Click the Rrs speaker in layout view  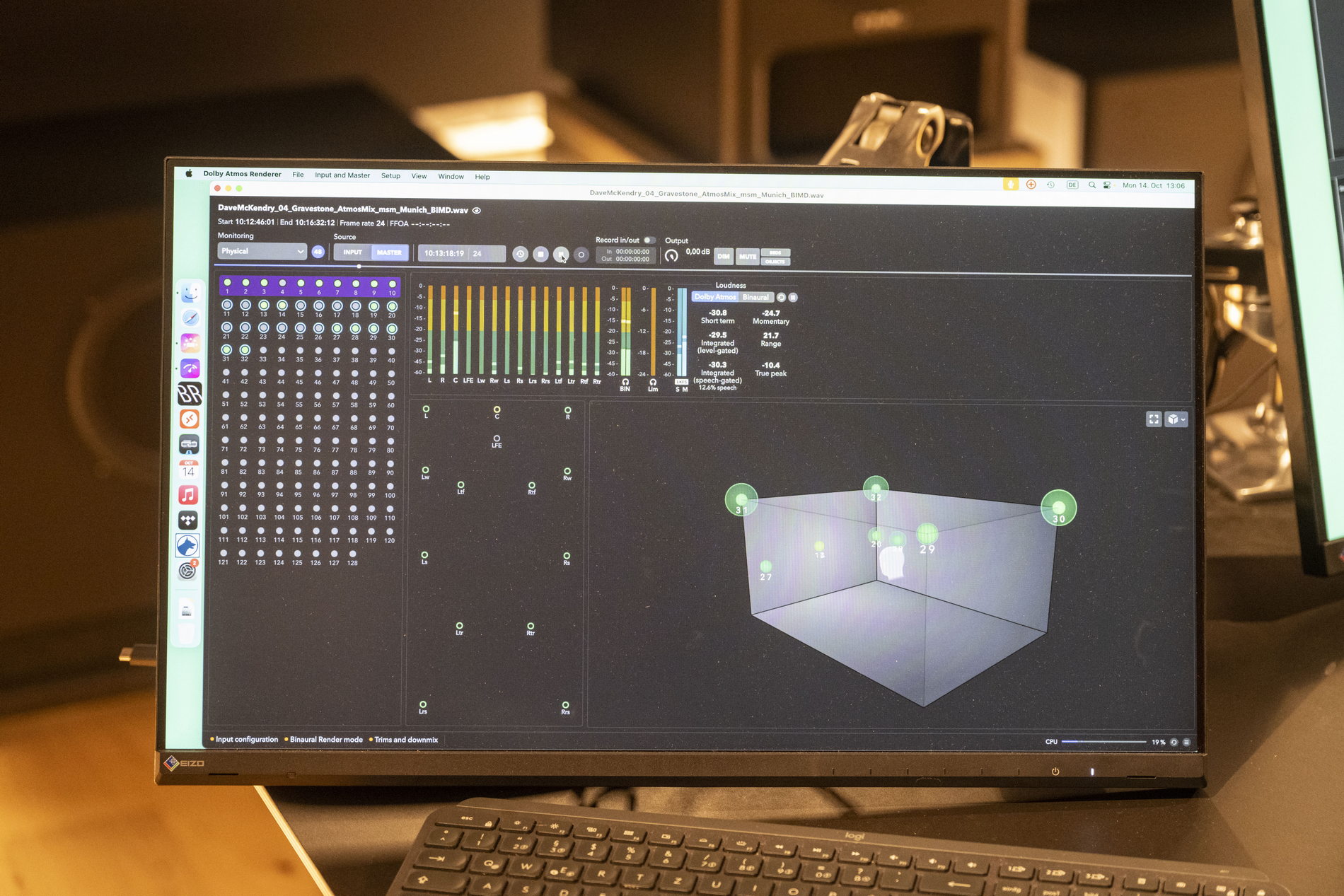565,705
